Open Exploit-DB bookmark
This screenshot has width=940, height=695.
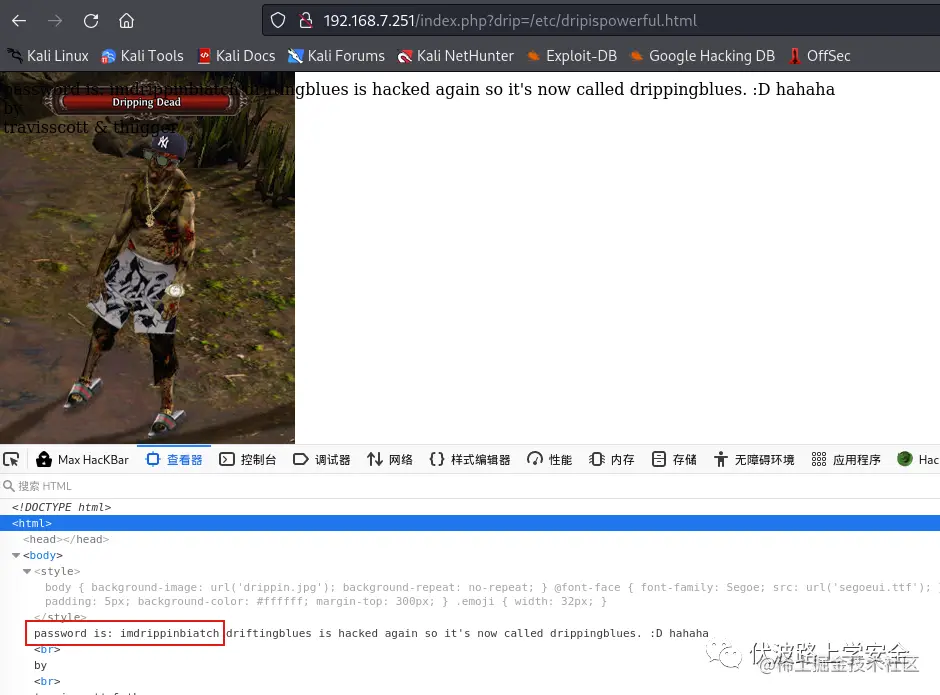click(572, 56)
